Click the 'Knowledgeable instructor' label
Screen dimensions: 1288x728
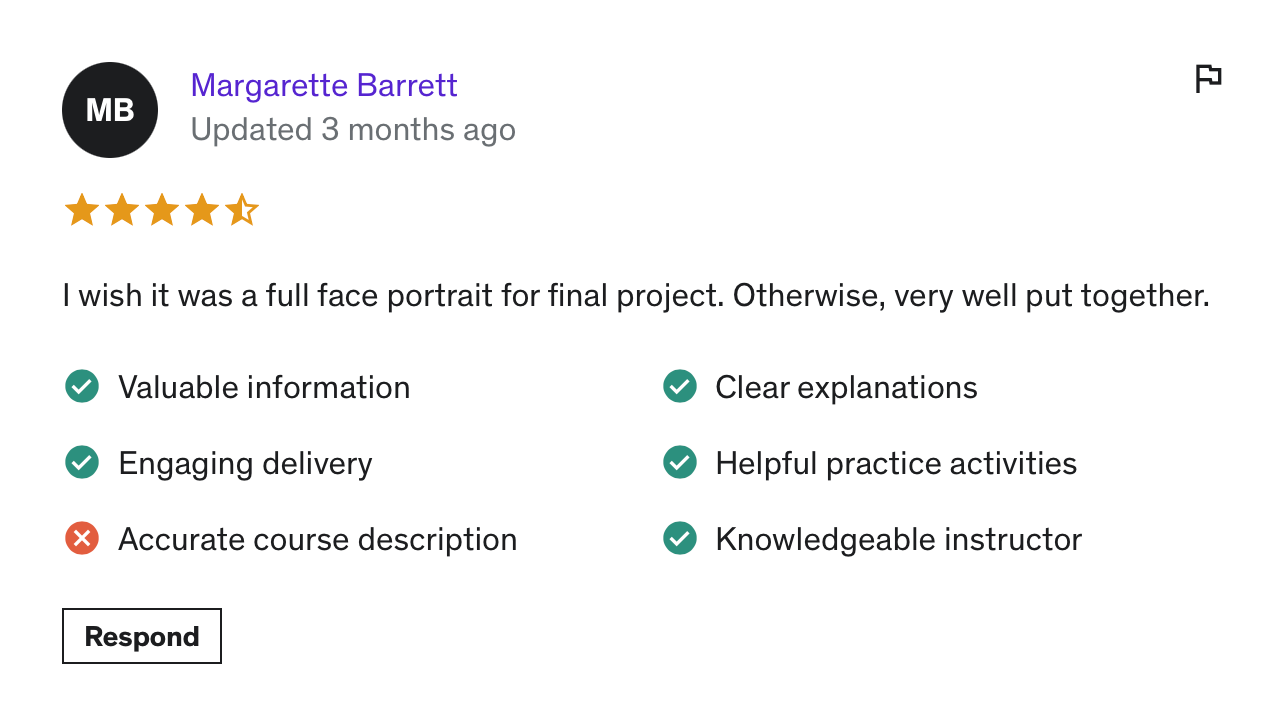point(898,540)
